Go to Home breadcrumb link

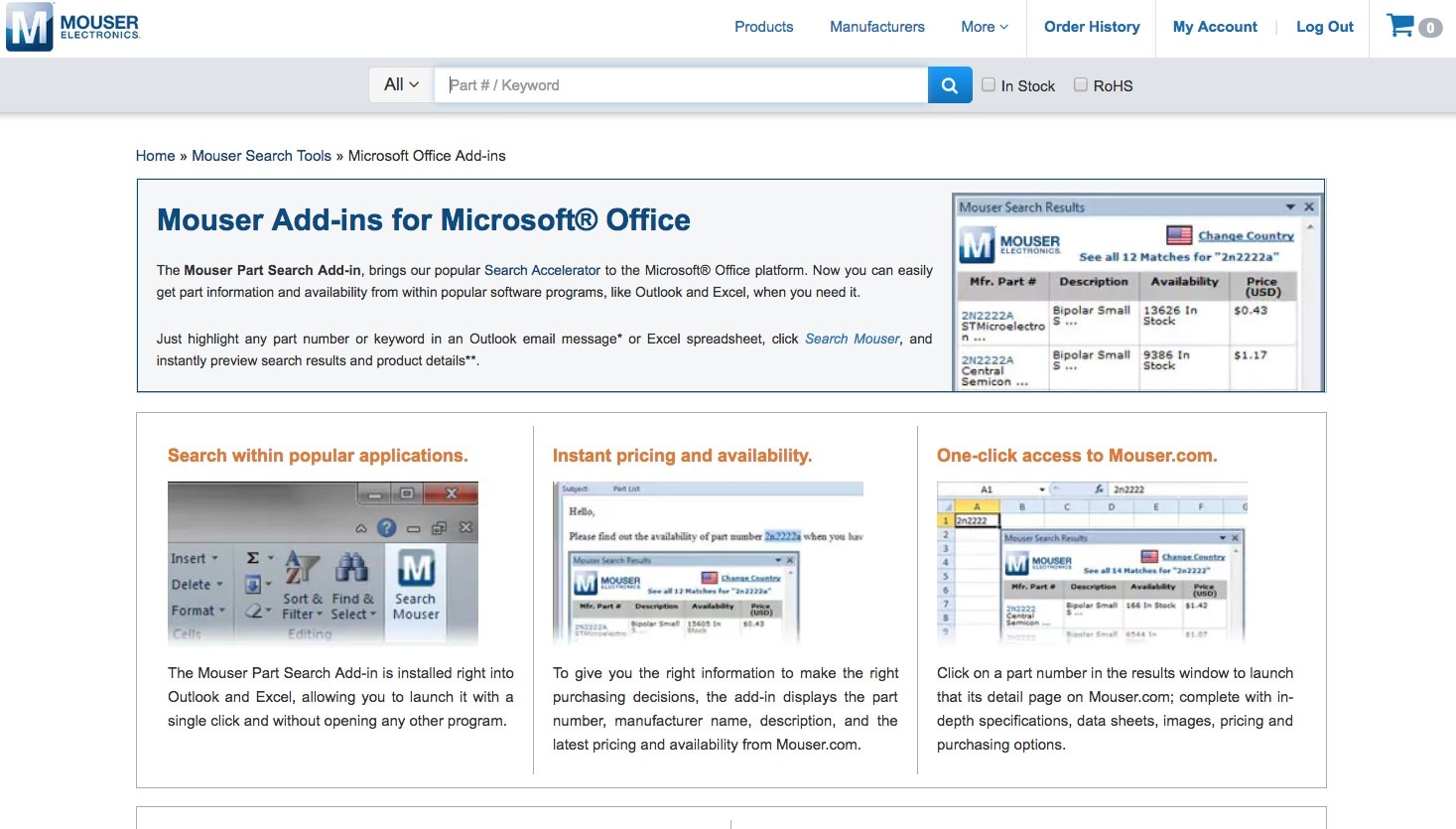[155, 156]
